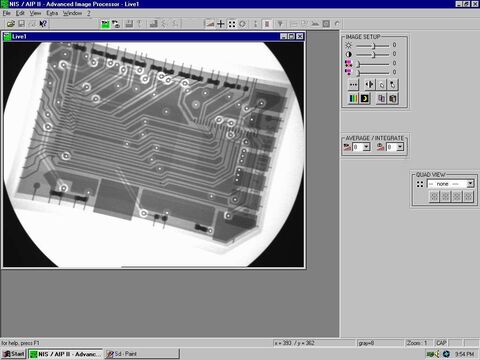Click the first Quad View grid button

434,196
